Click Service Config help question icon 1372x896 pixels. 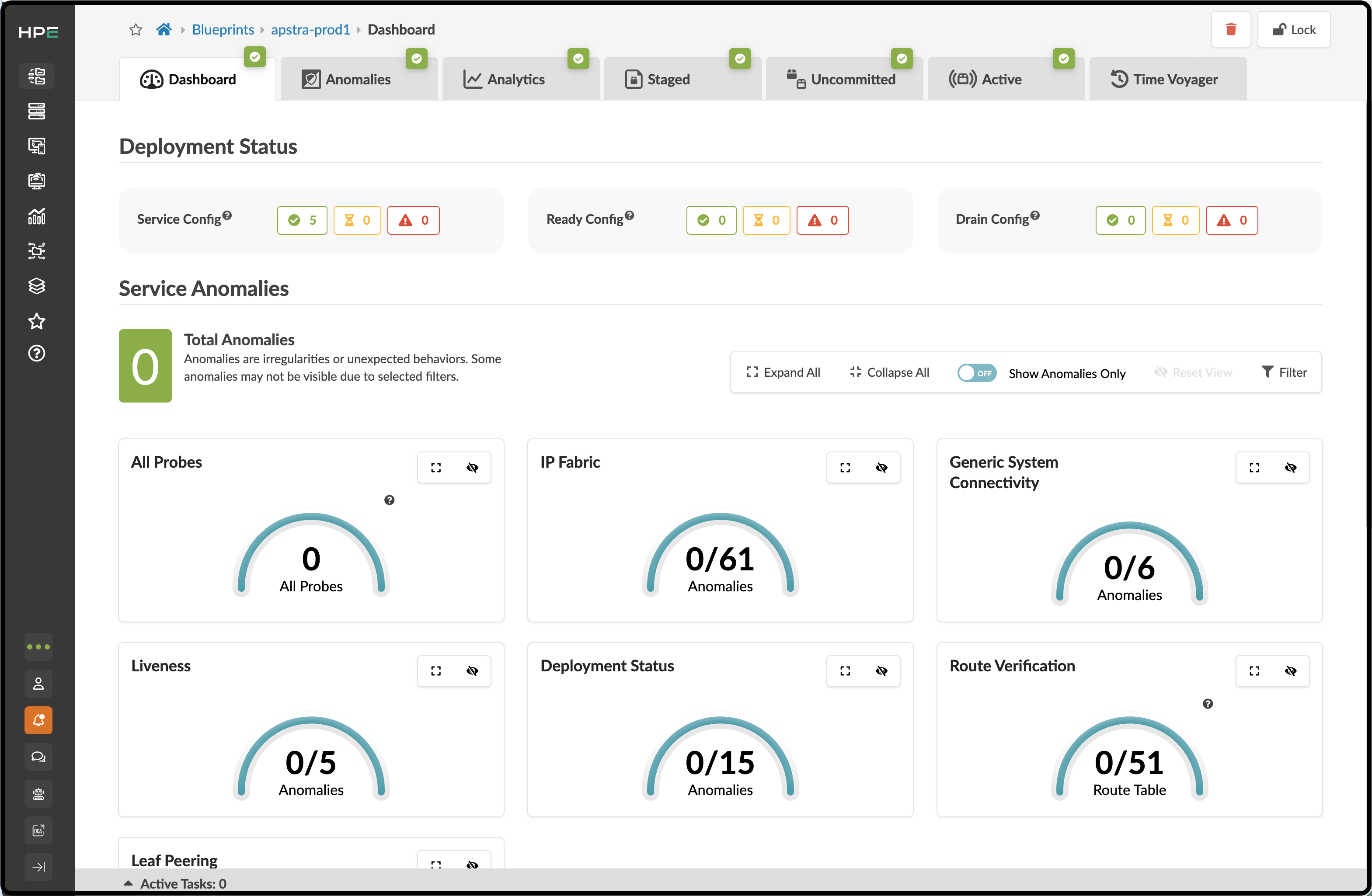(227, 215)
